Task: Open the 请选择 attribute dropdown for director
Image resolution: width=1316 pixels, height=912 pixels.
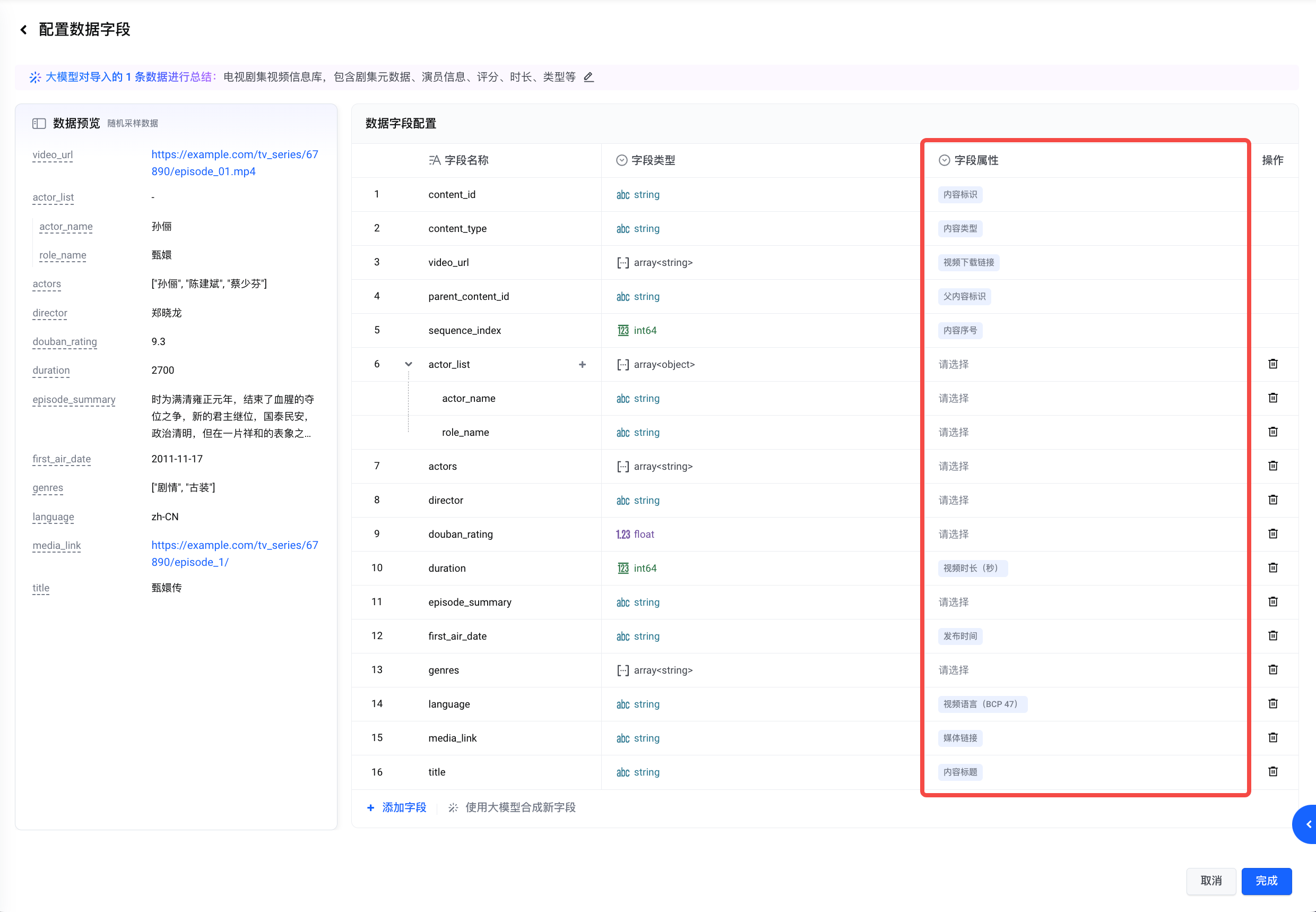Action: coord(953,500)
